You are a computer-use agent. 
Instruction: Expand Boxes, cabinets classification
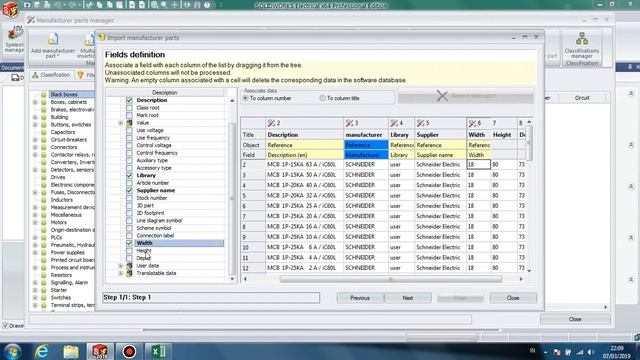coord(35,102)
